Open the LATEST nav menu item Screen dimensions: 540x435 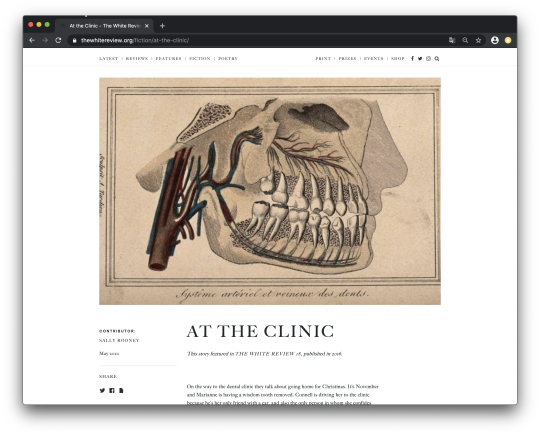108,59
